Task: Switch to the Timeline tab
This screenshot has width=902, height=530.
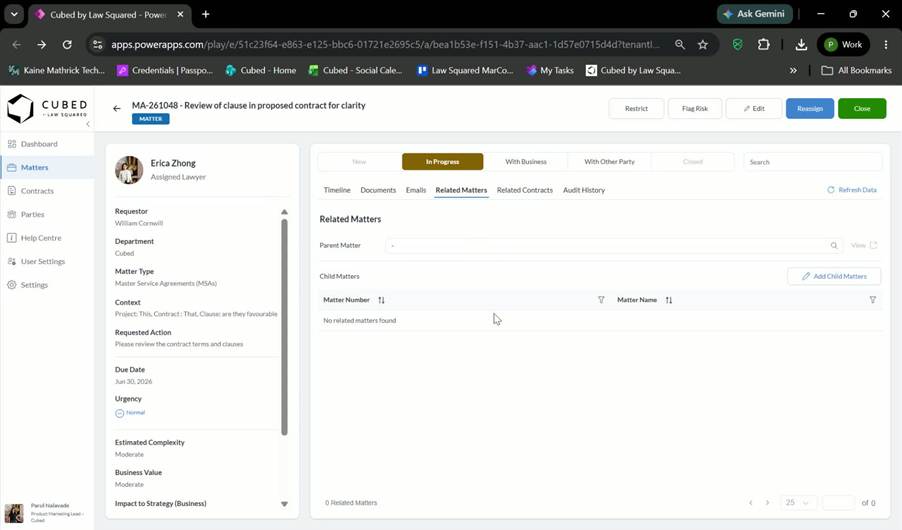Action: tap(337, 190)
